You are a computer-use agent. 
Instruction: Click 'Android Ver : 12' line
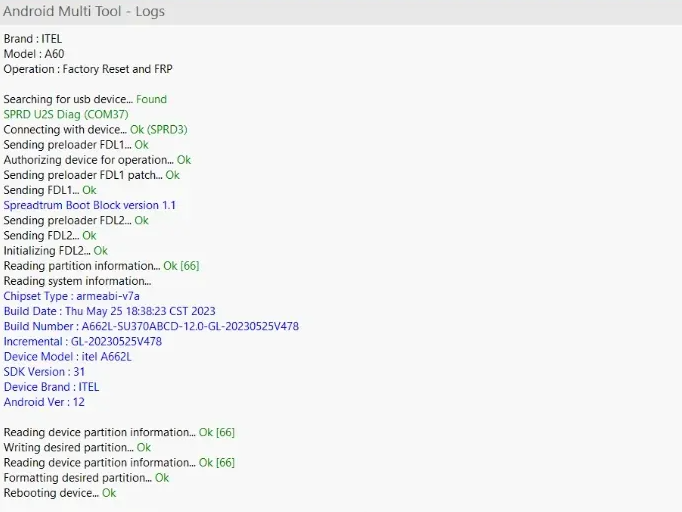[44, 402]
